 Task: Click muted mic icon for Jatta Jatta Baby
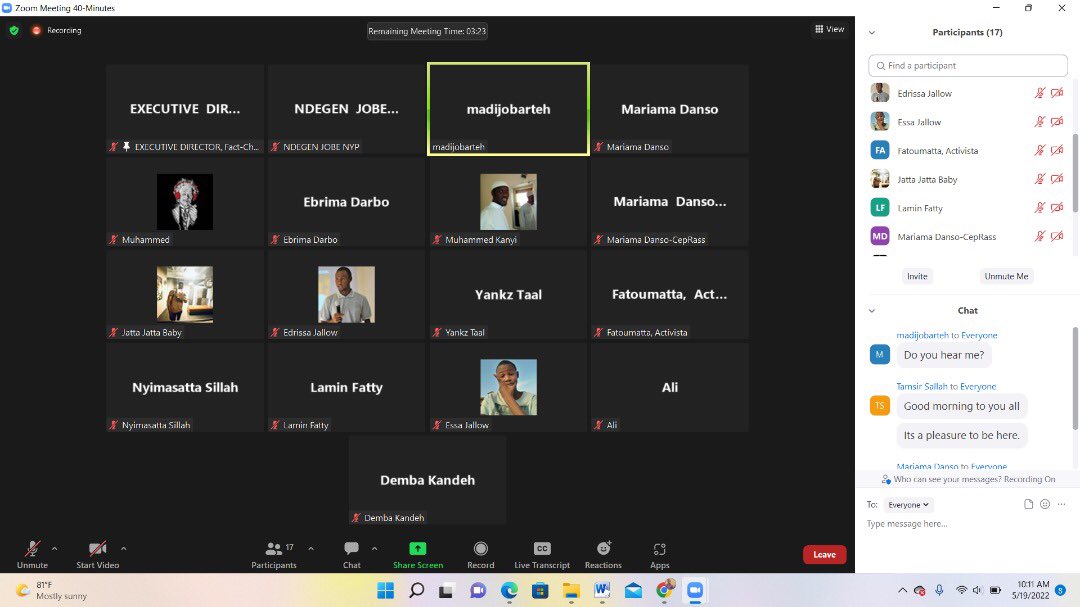pyautogui.click(x=1040, y=179)
